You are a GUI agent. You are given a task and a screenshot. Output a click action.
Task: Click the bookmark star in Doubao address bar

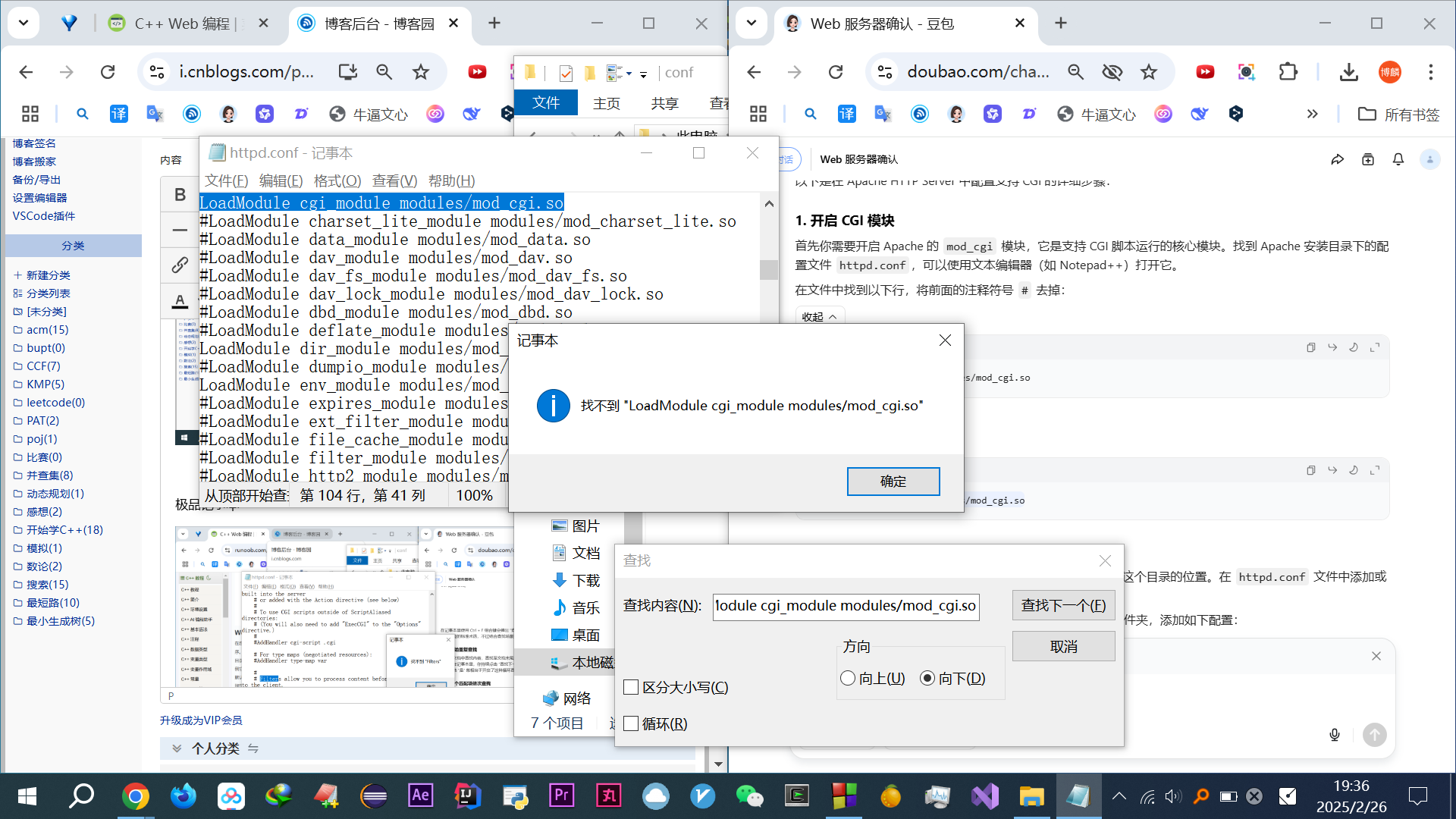(x=1149, y=72)
